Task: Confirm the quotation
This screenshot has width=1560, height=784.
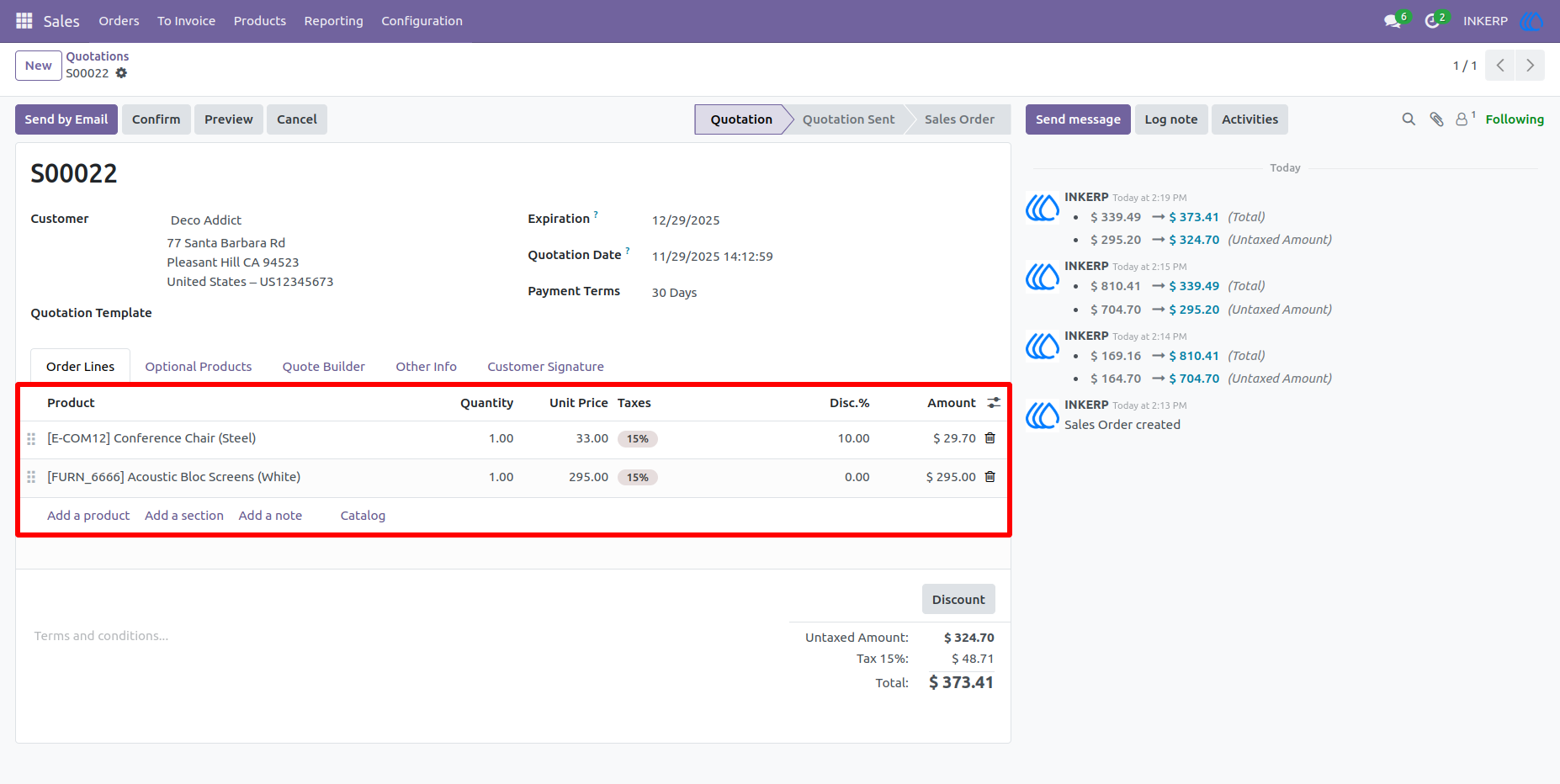Action: (157, 119)
